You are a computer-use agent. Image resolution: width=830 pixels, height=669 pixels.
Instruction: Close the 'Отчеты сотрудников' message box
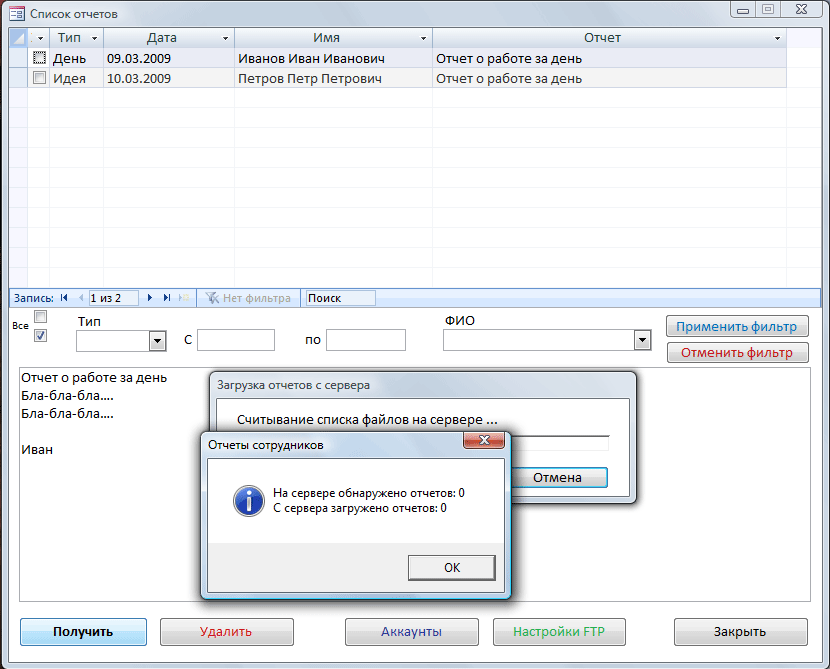(x=484, y=440)
